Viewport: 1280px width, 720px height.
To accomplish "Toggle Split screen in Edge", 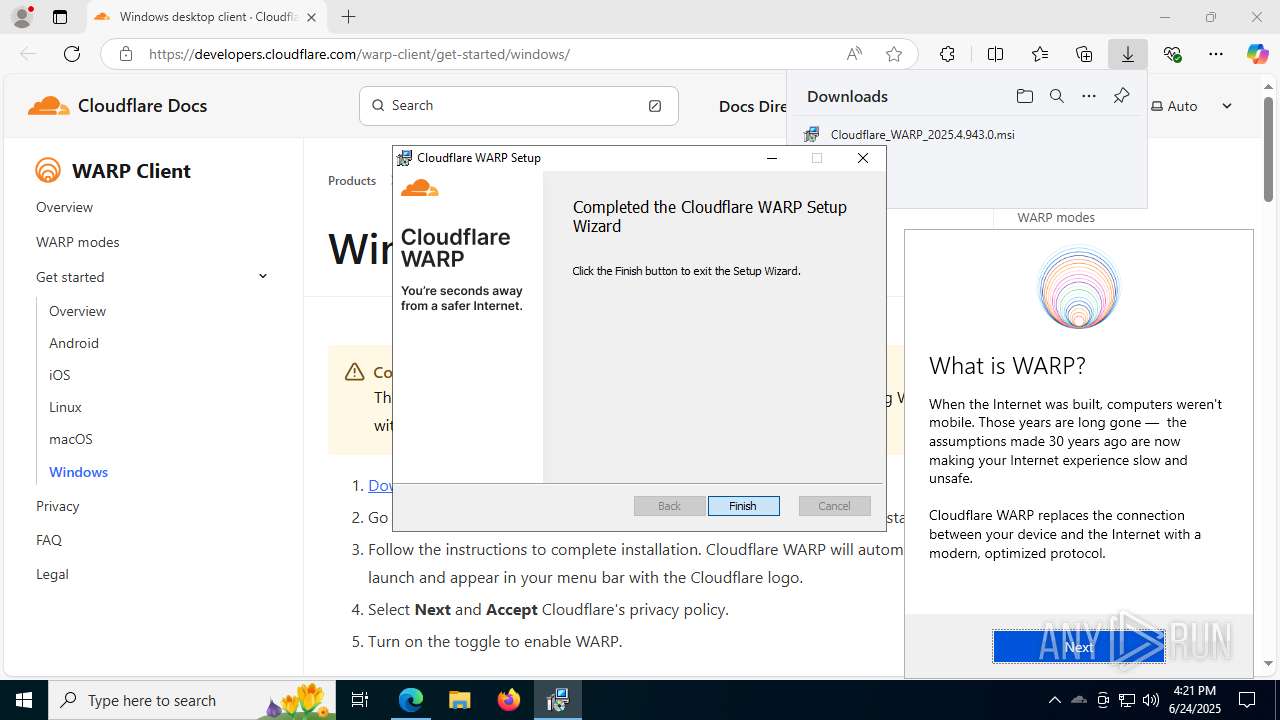I will coord(995,54).
